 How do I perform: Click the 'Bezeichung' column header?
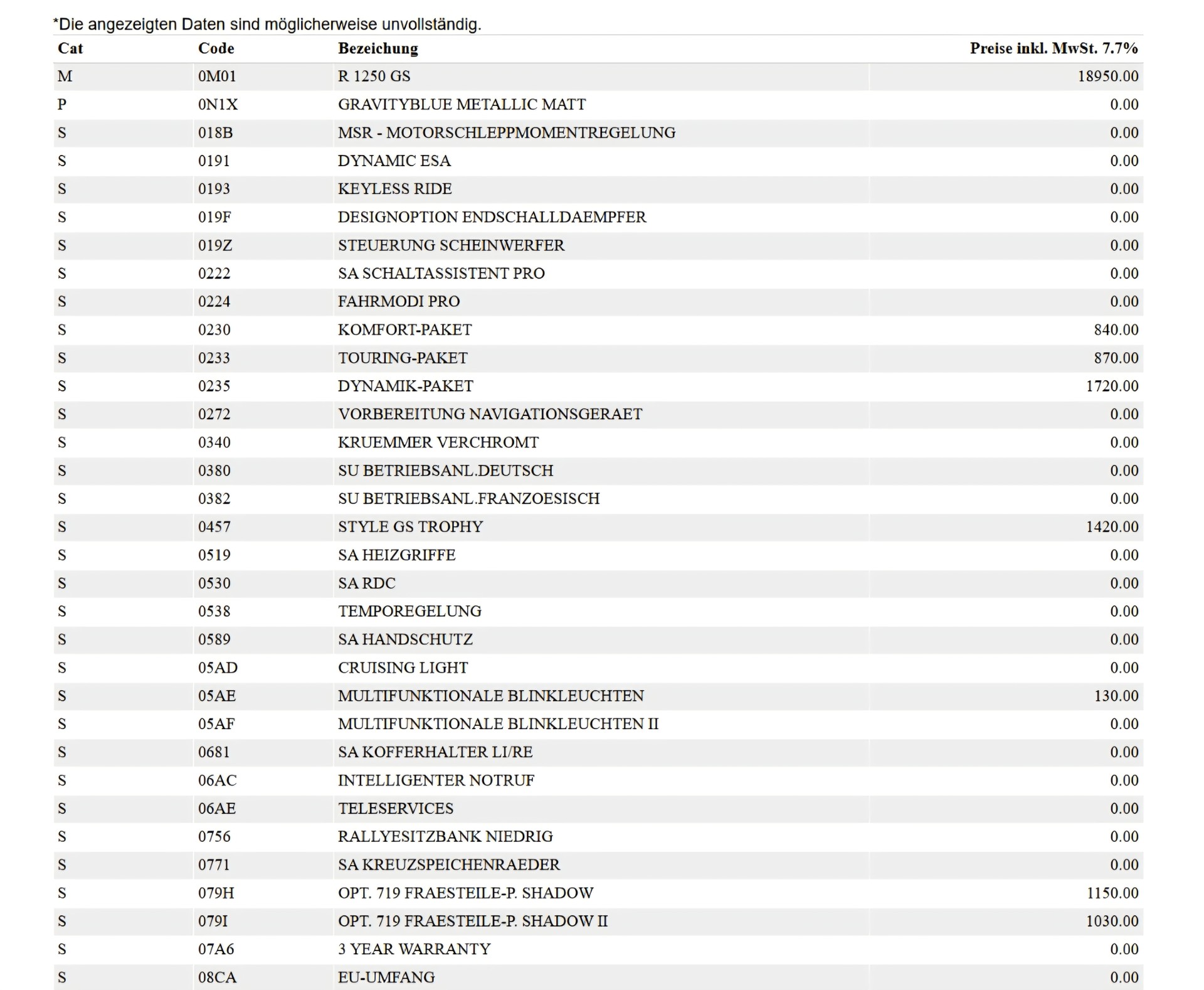tap(378, 48)
